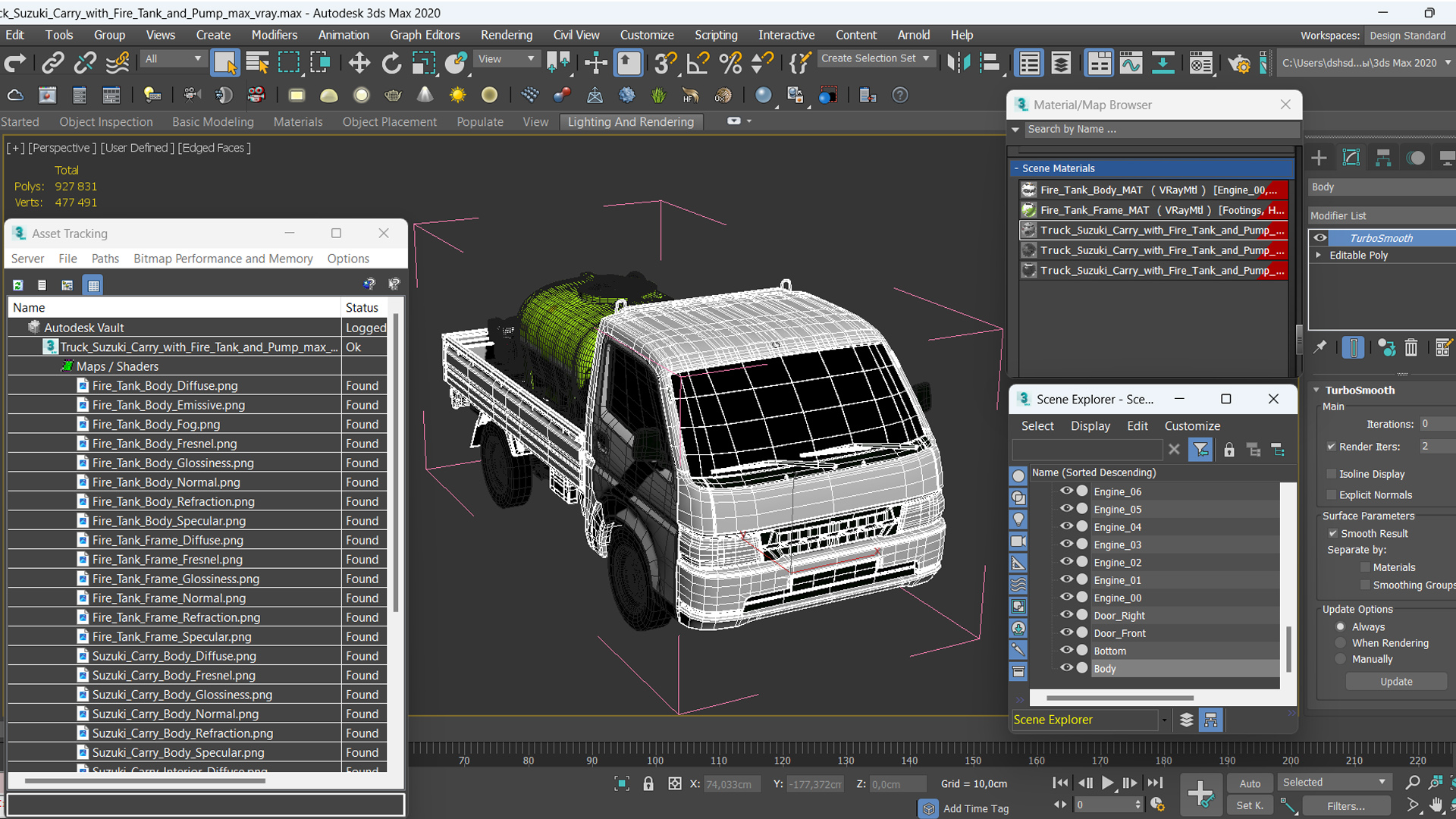Click the Link selection tool
The width and height of the screenshot is (1456, 819).
click(x=52, y=63)
